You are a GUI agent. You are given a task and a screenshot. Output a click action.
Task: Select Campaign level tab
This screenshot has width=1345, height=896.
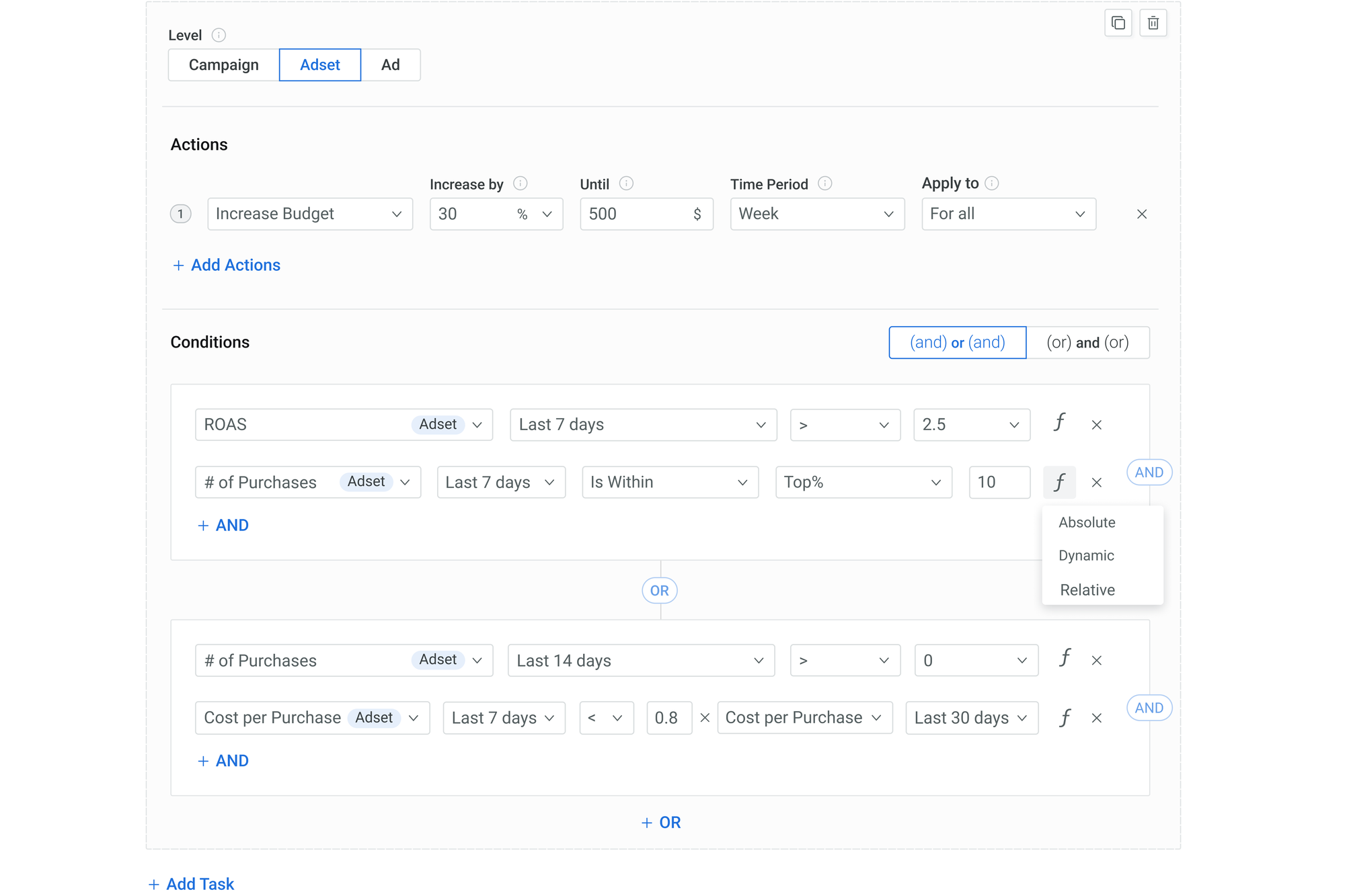pyautogui.click(x=222, y=64)
